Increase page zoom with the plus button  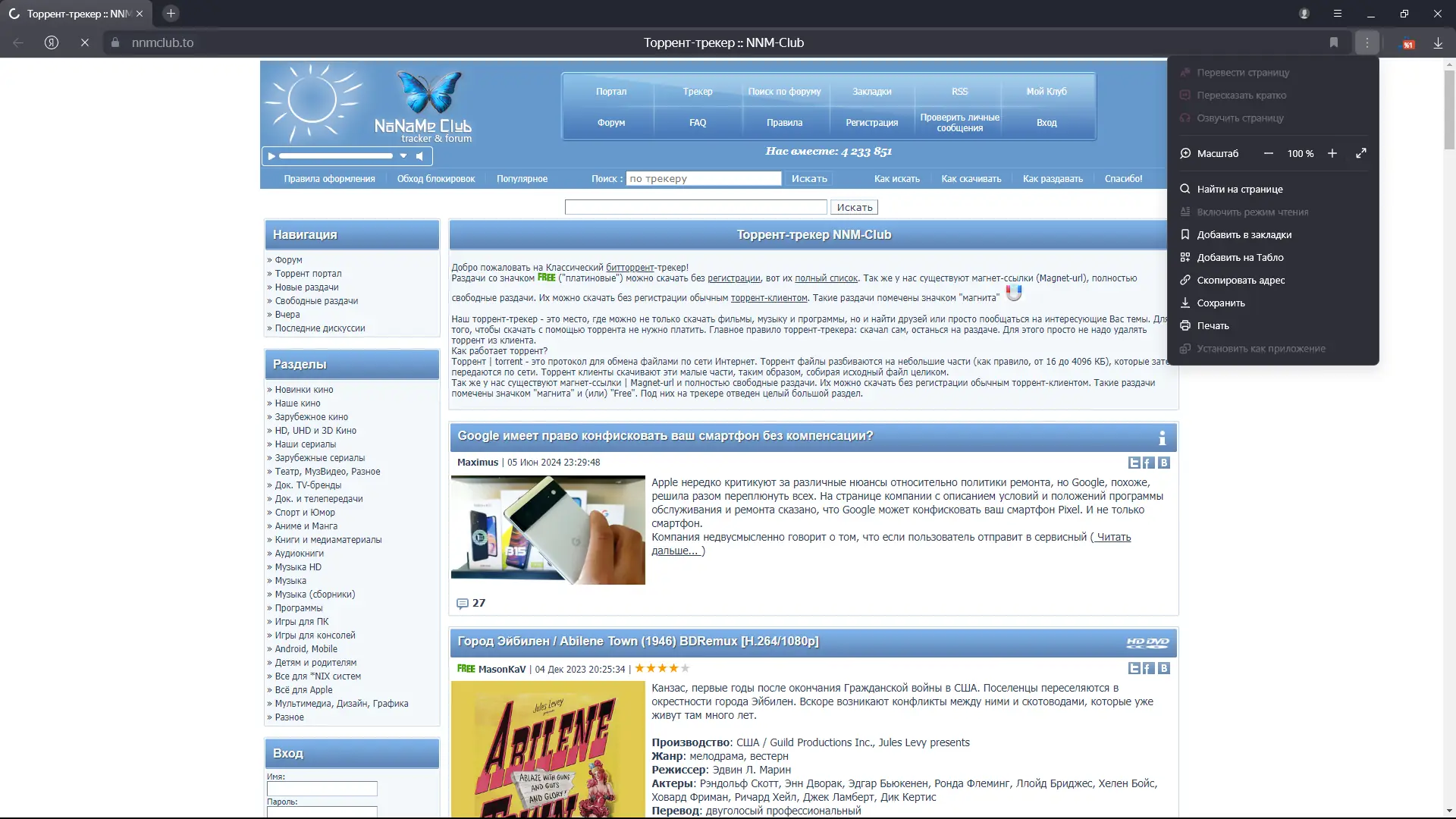click(x=1332, y=153)
